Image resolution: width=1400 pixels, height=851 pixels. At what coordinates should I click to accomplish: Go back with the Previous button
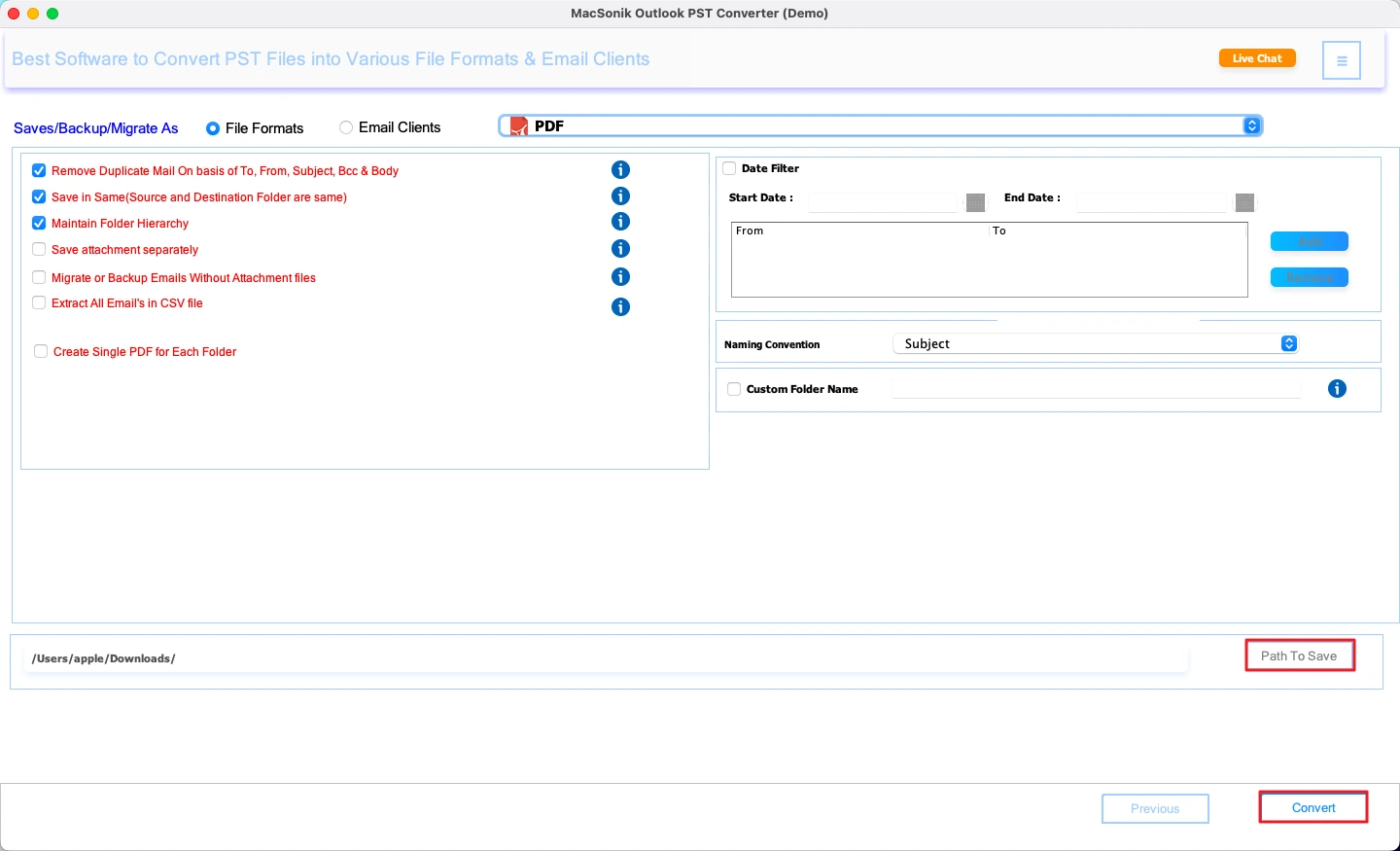pos(1155,808)
